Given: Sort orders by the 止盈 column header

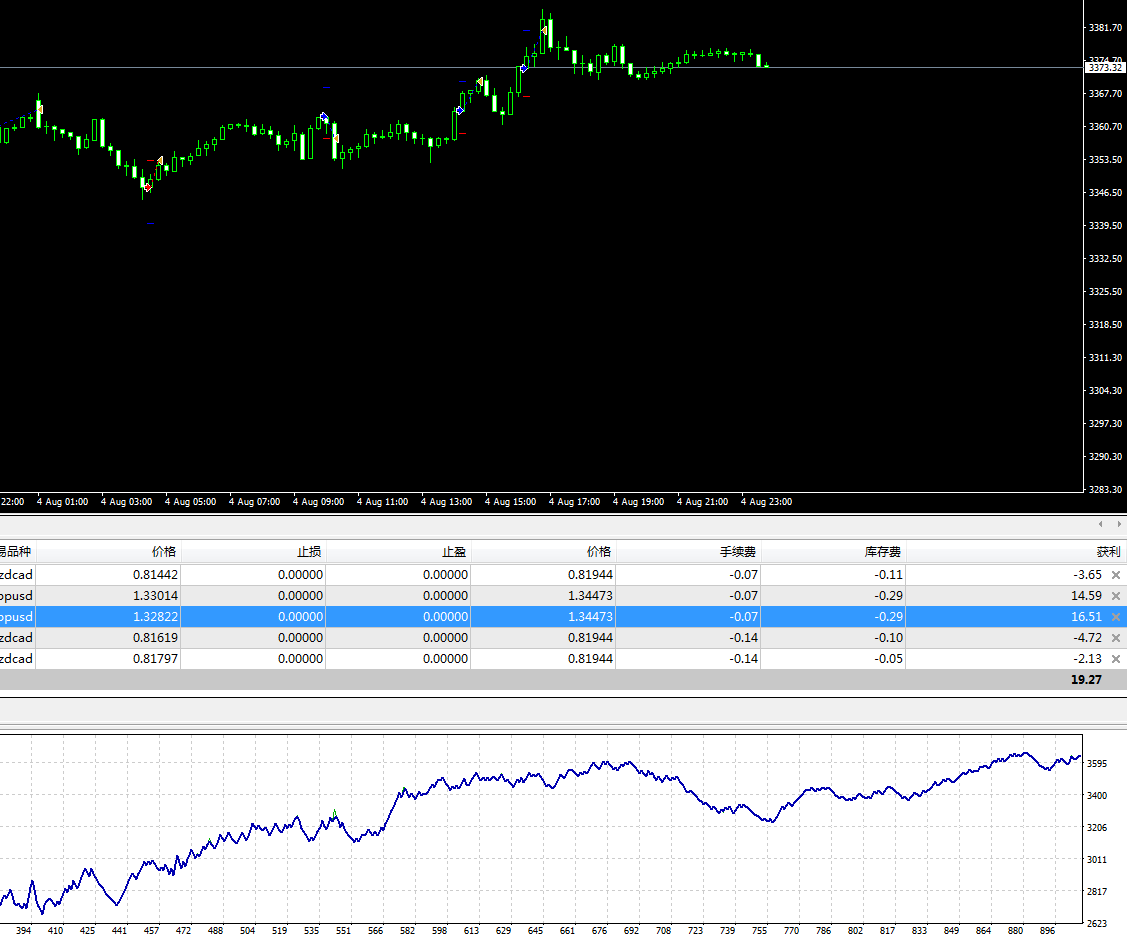Looking at the screenshot, I should coord(453,552).
